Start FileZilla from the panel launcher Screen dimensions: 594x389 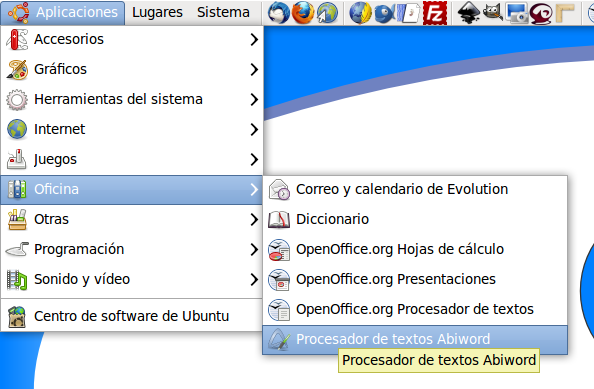click(435, 13)
